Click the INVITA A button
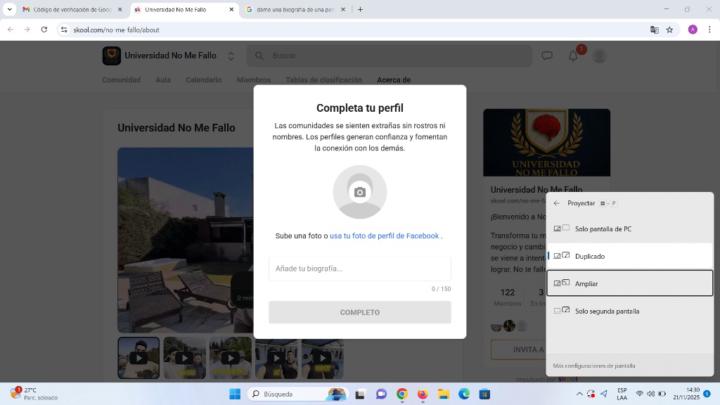Screen dimensions: 720x405 tap(519, 349)
